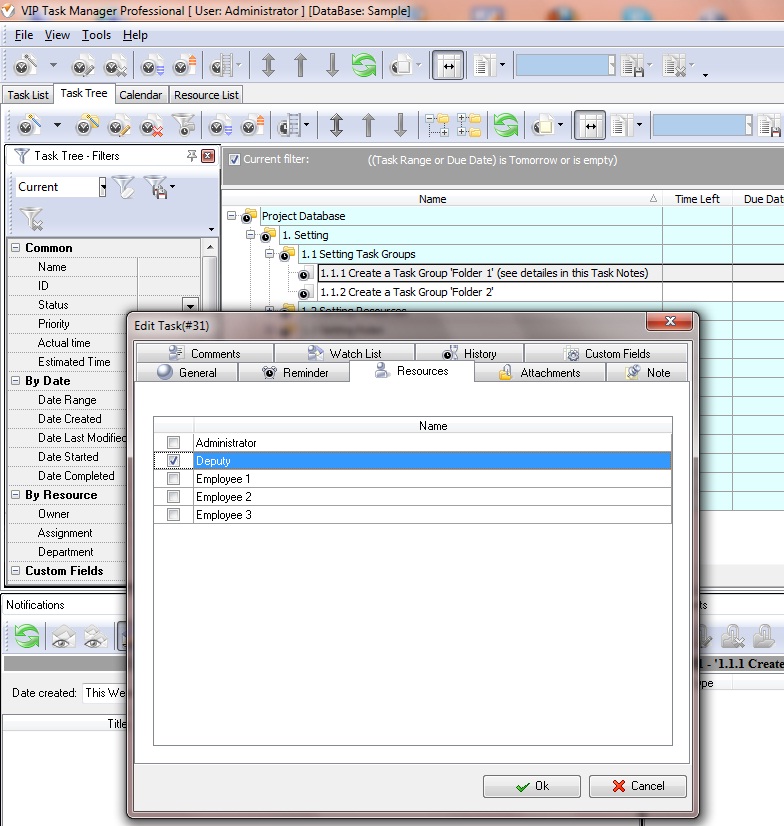Collapse the Project Database tree node
Image resolution: width=784 pixels, height=826 pixels.
[232, 216]
